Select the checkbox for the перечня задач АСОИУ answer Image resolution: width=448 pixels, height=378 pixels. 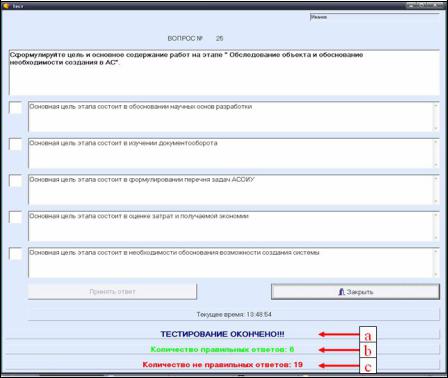pos(15,181)
